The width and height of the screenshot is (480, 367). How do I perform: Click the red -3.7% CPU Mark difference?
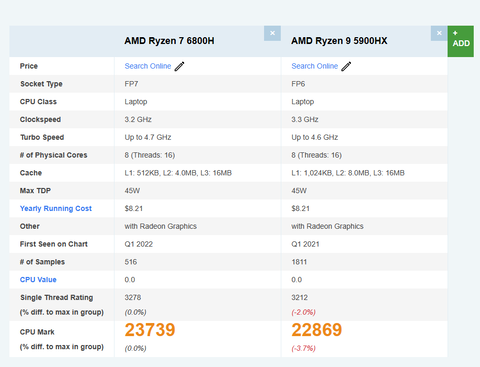(303, 348)
